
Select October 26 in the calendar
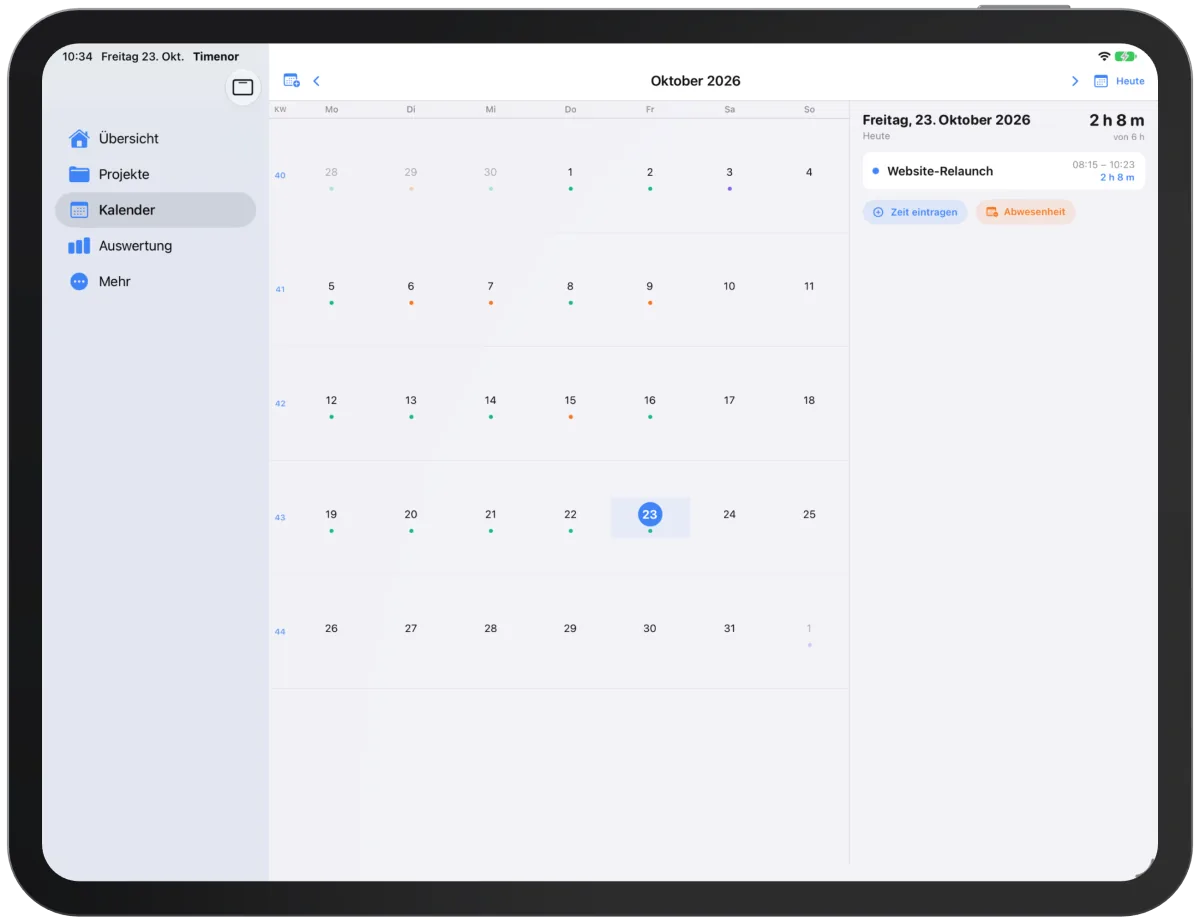point(331,628)
